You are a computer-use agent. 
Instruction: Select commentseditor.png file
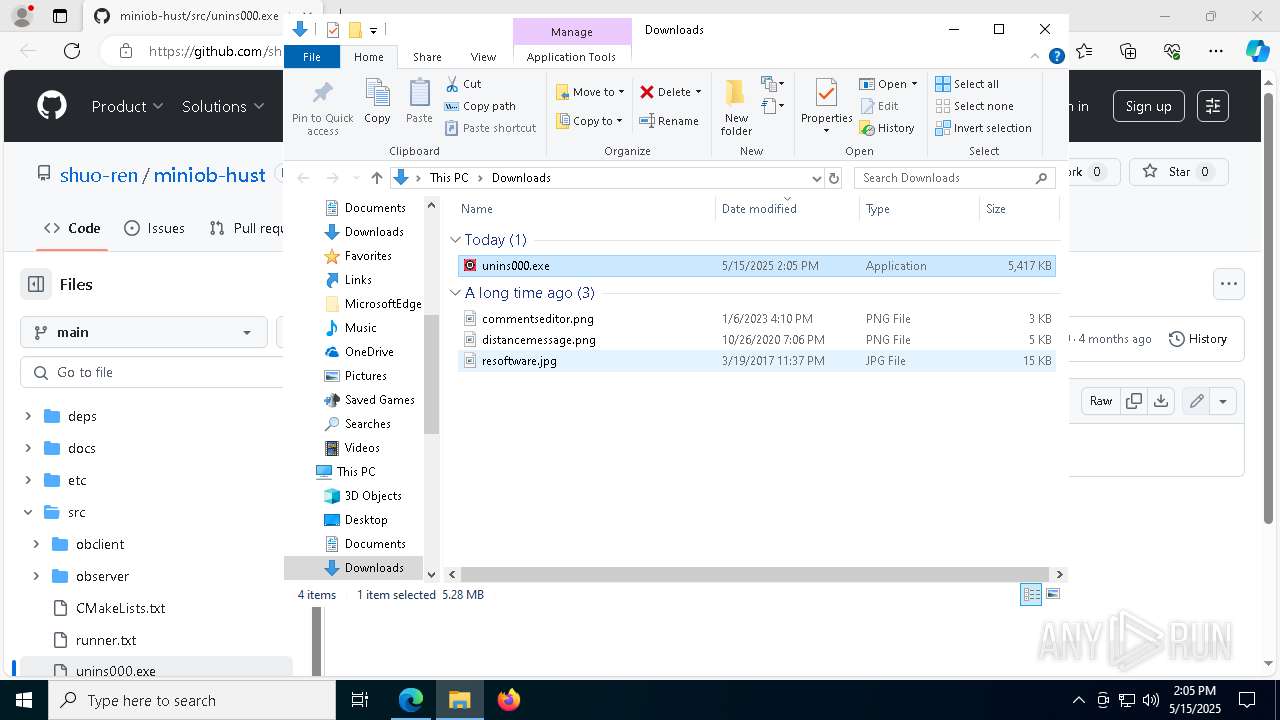click(756, 319)
